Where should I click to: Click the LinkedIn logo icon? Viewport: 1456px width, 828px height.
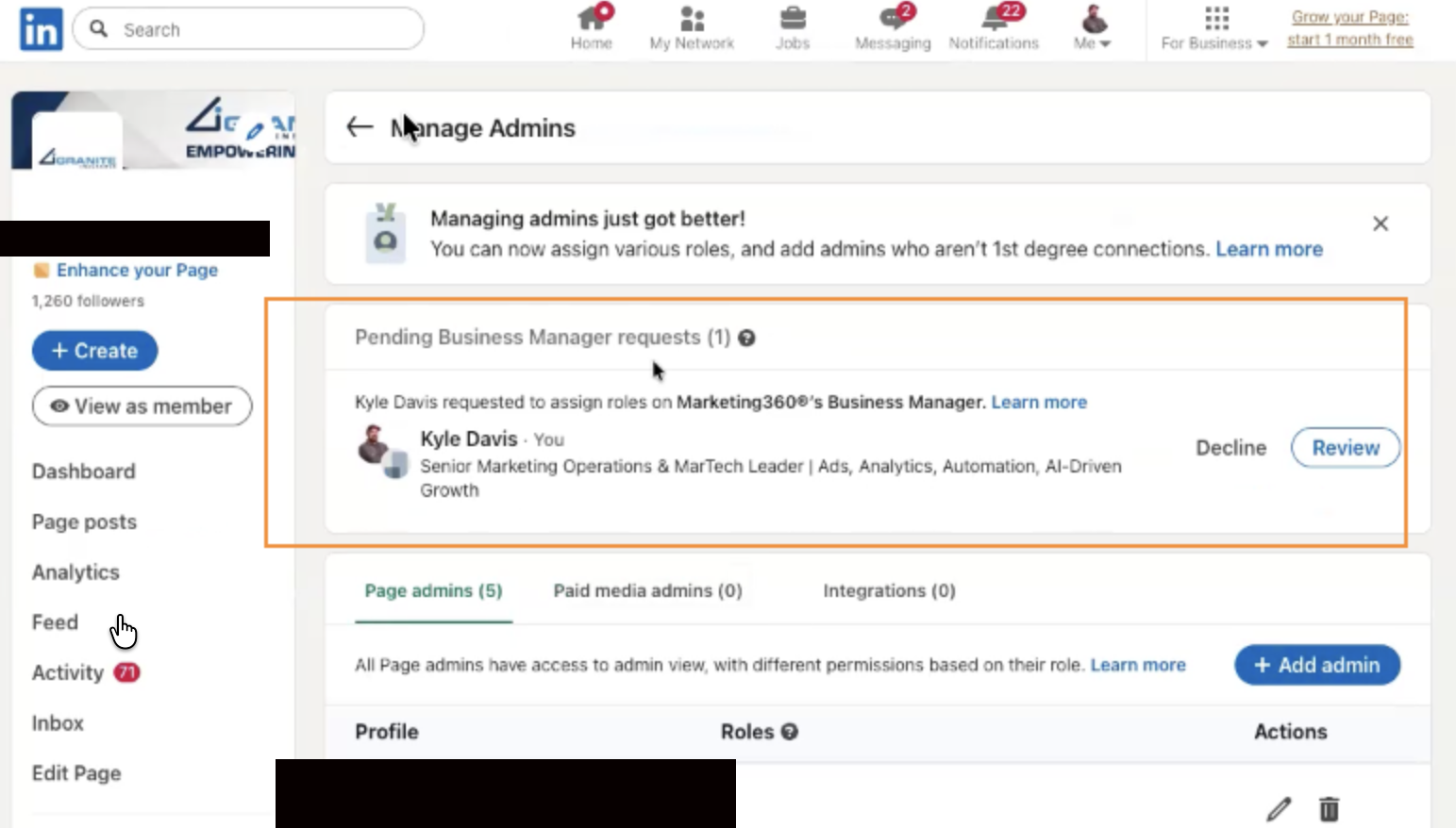[41, 29]
